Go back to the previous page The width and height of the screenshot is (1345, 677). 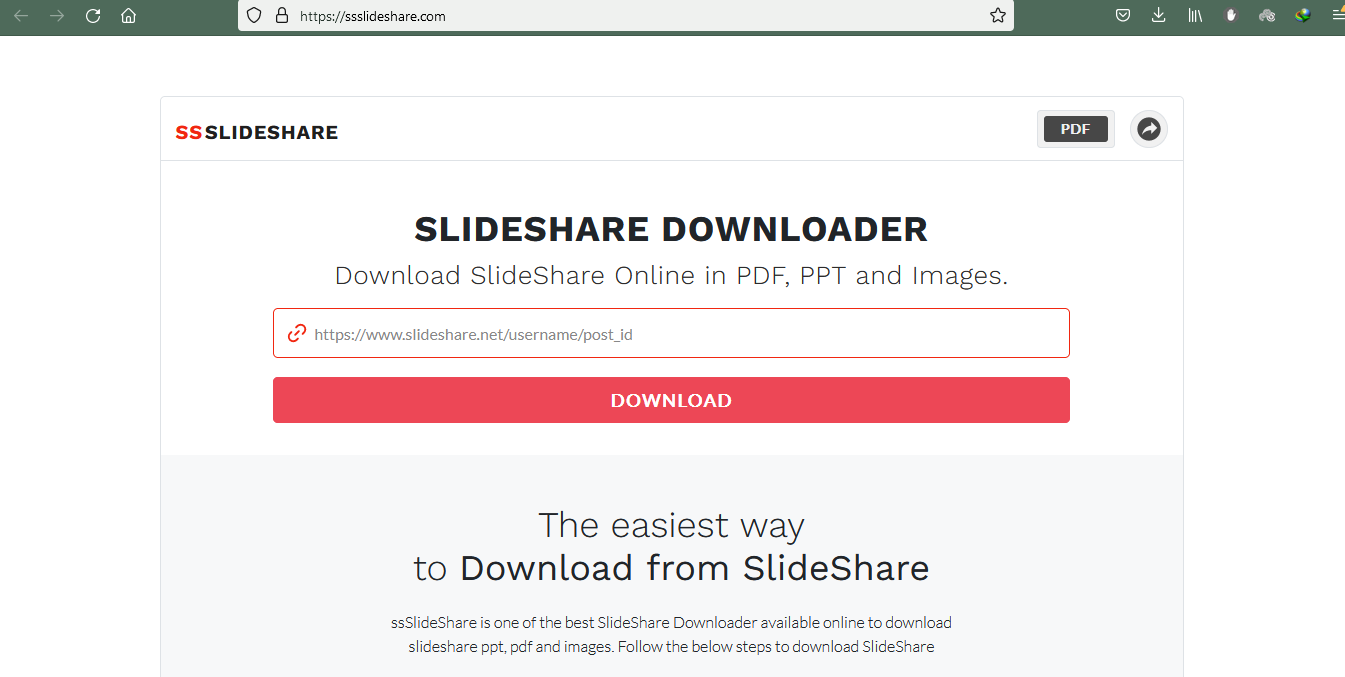[21, 16]
